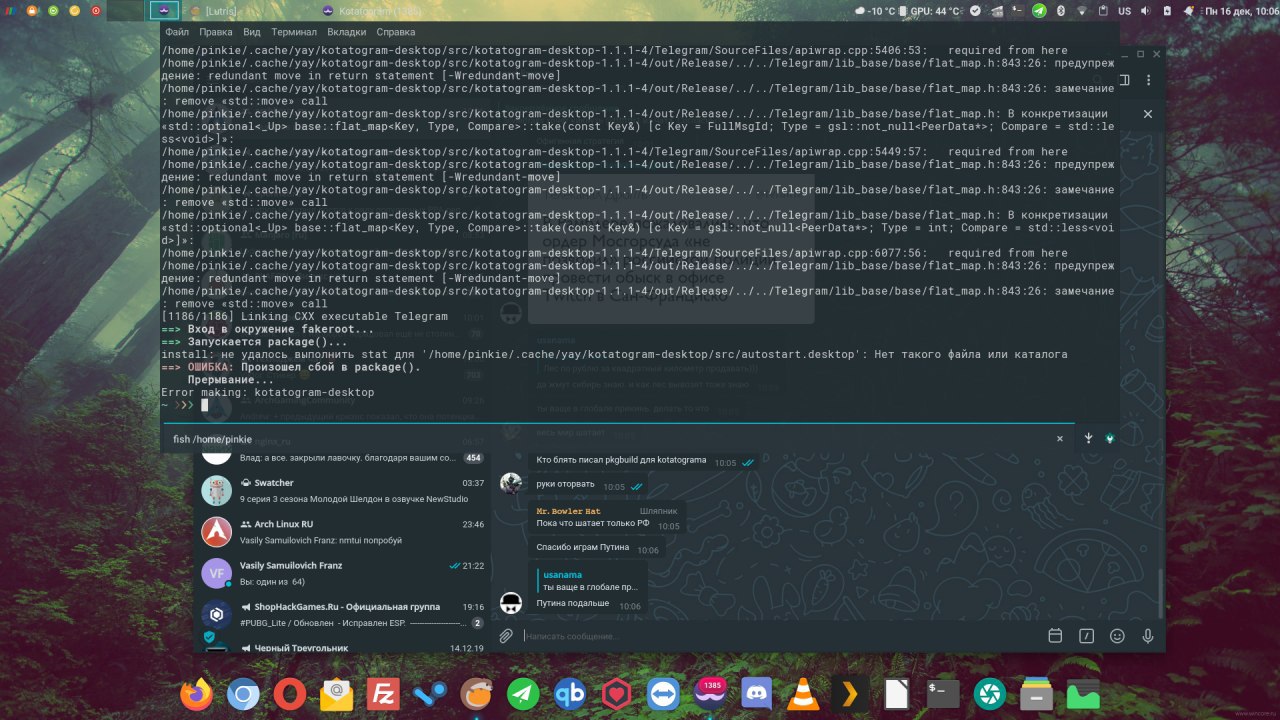Click the Telegram chat scrollbar
1280x720 pixels.
click(1161, 594)
